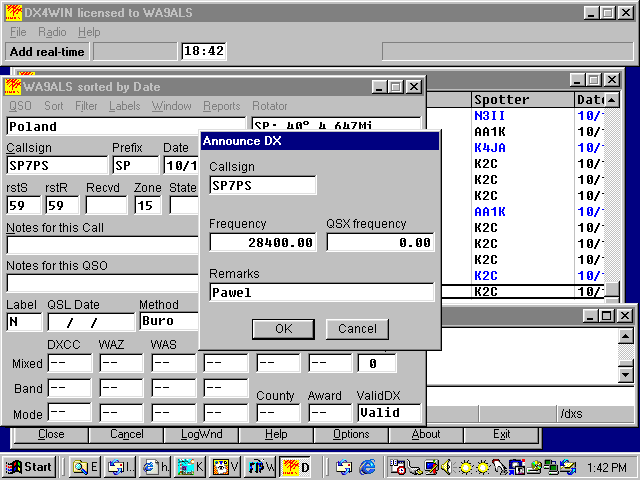The height and width of the screenshot is (480, 640).
Task: Click the tray clock showing 1:42 PM
Action: (x=606, y=467)
